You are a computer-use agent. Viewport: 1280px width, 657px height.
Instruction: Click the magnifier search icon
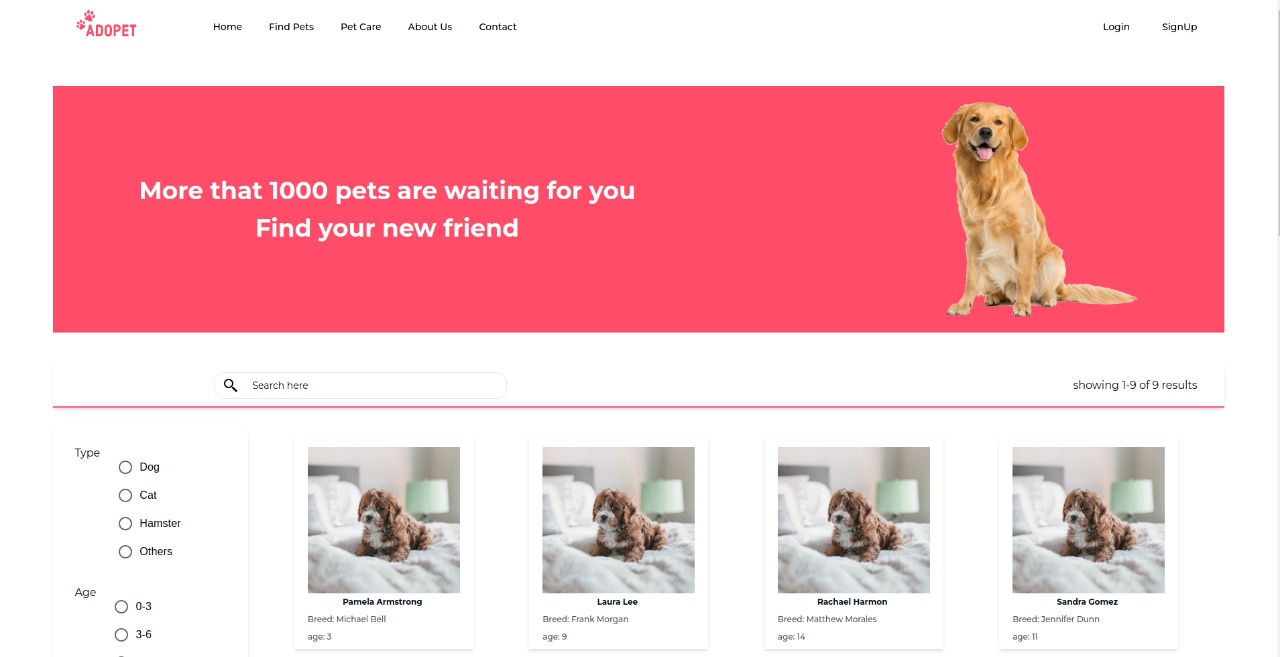(230, 385)
